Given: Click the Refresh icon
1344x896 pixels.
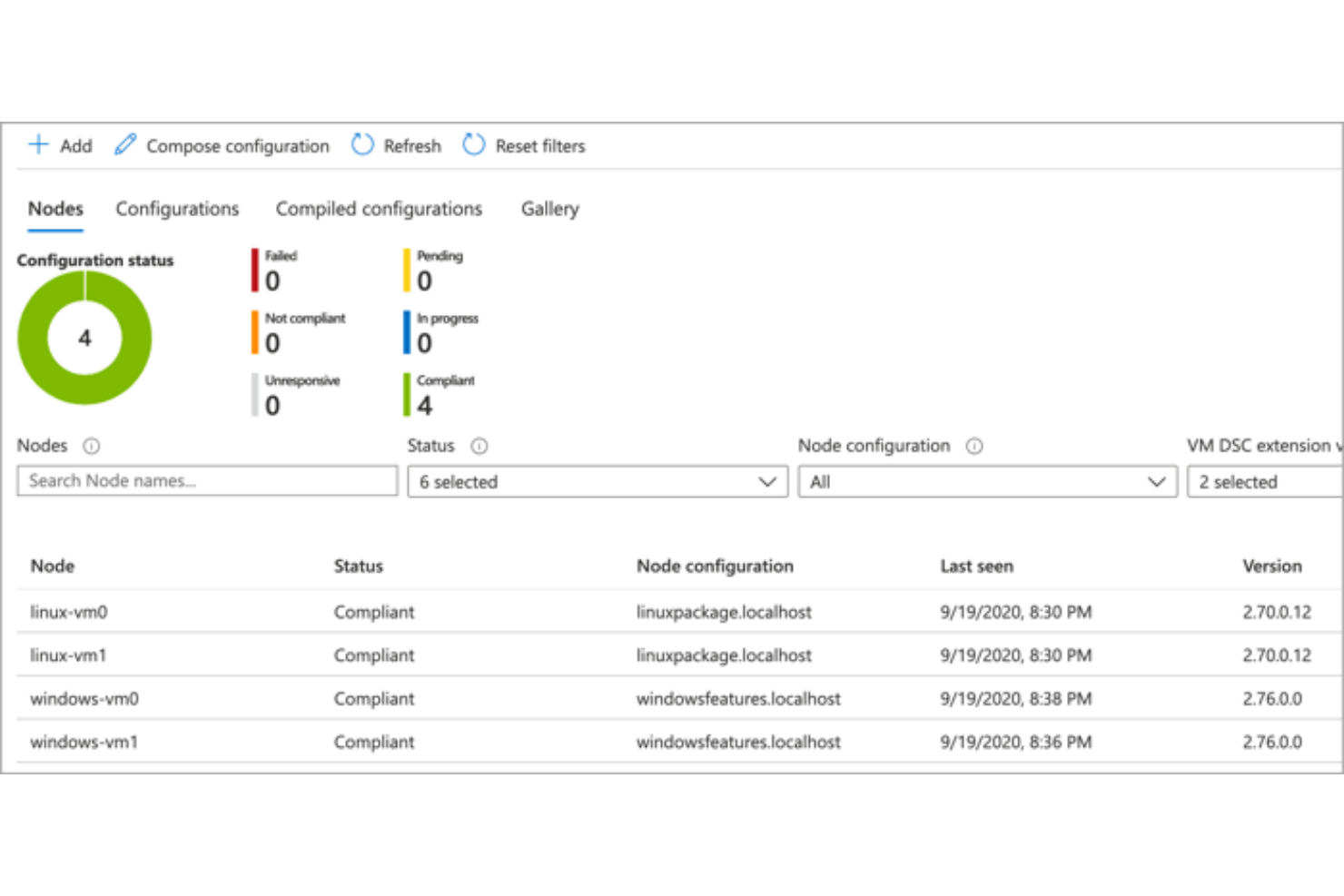Looking at the screenshot, I should 361,144.
